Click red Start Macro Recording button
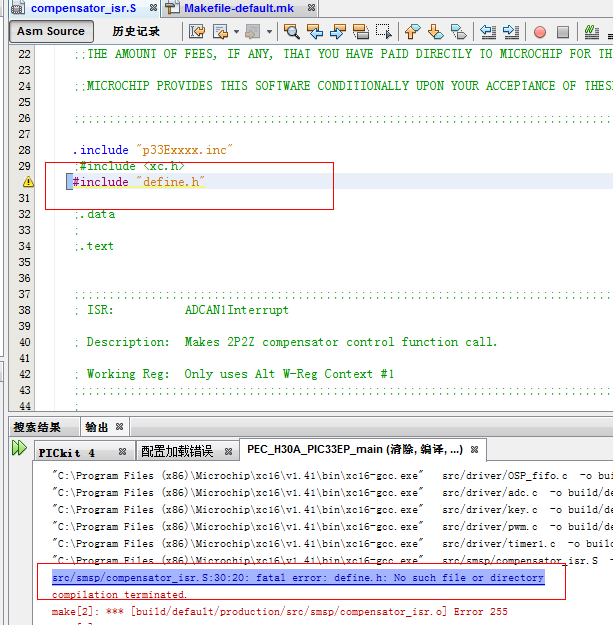This screenshot has width=613, height=625. tap(540, 32)
